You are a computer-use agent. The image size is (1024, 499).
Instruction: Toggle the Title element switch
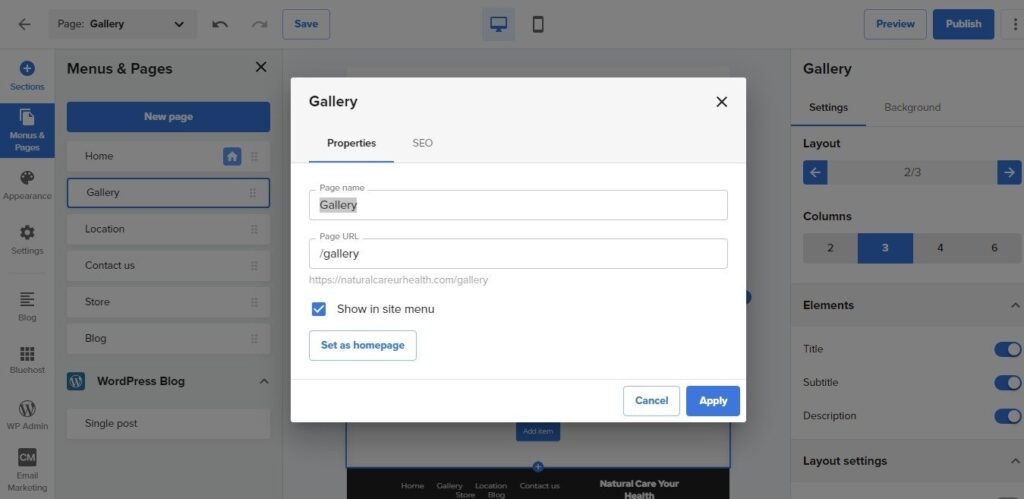(1006, 349)
